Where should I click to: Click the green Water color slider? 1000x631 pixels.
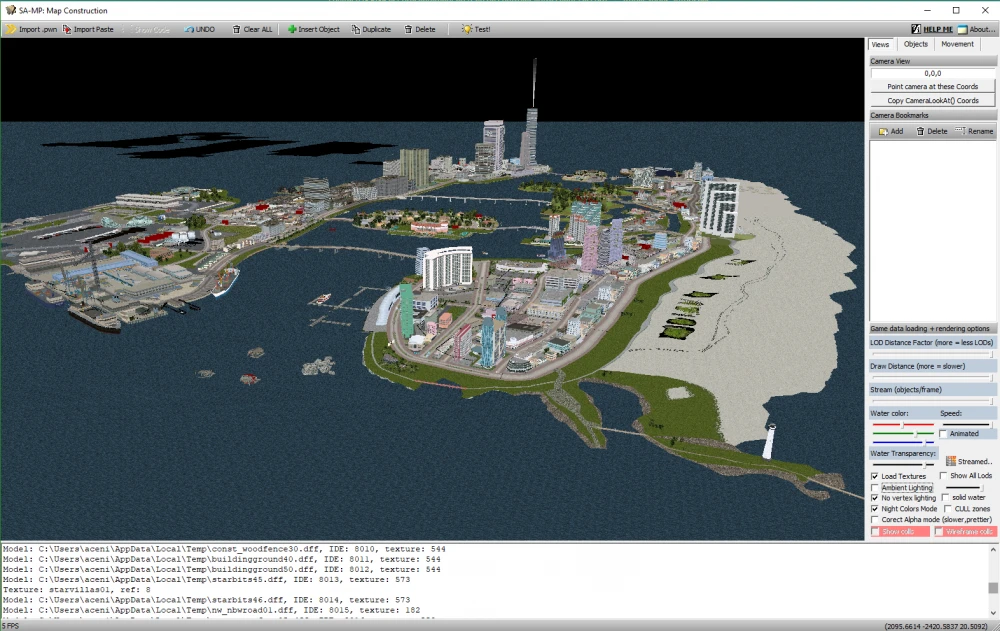903,434
